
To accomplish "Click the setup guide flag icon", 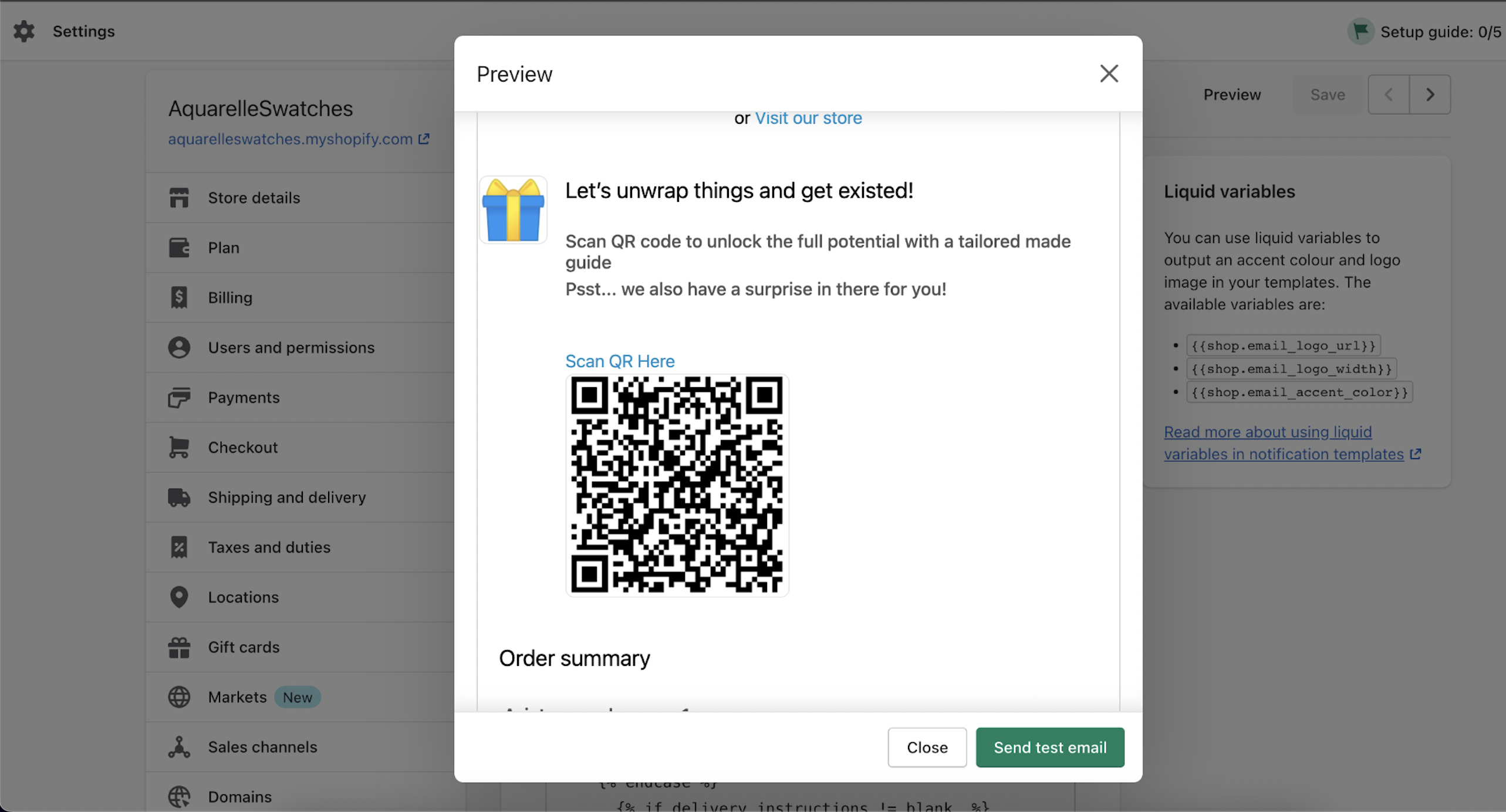I will coord(1360,31).
